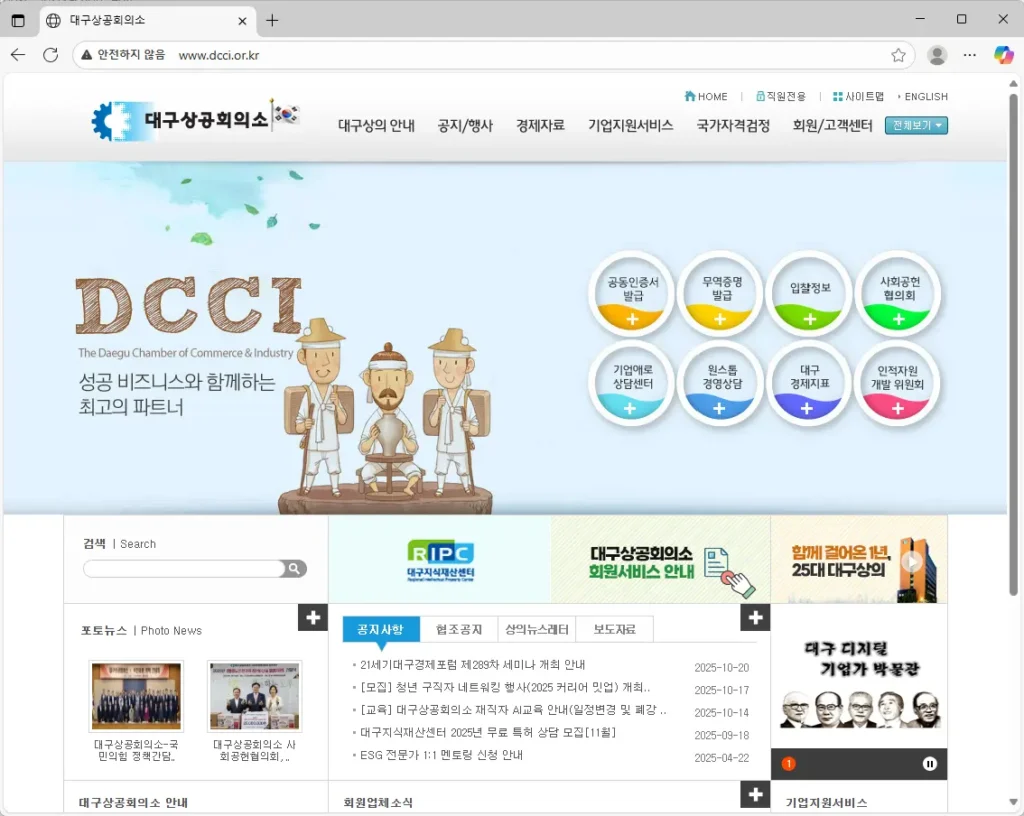Open the 기업지원서비스 menu item
The image size is (1024, 816).
pos(630,126)
